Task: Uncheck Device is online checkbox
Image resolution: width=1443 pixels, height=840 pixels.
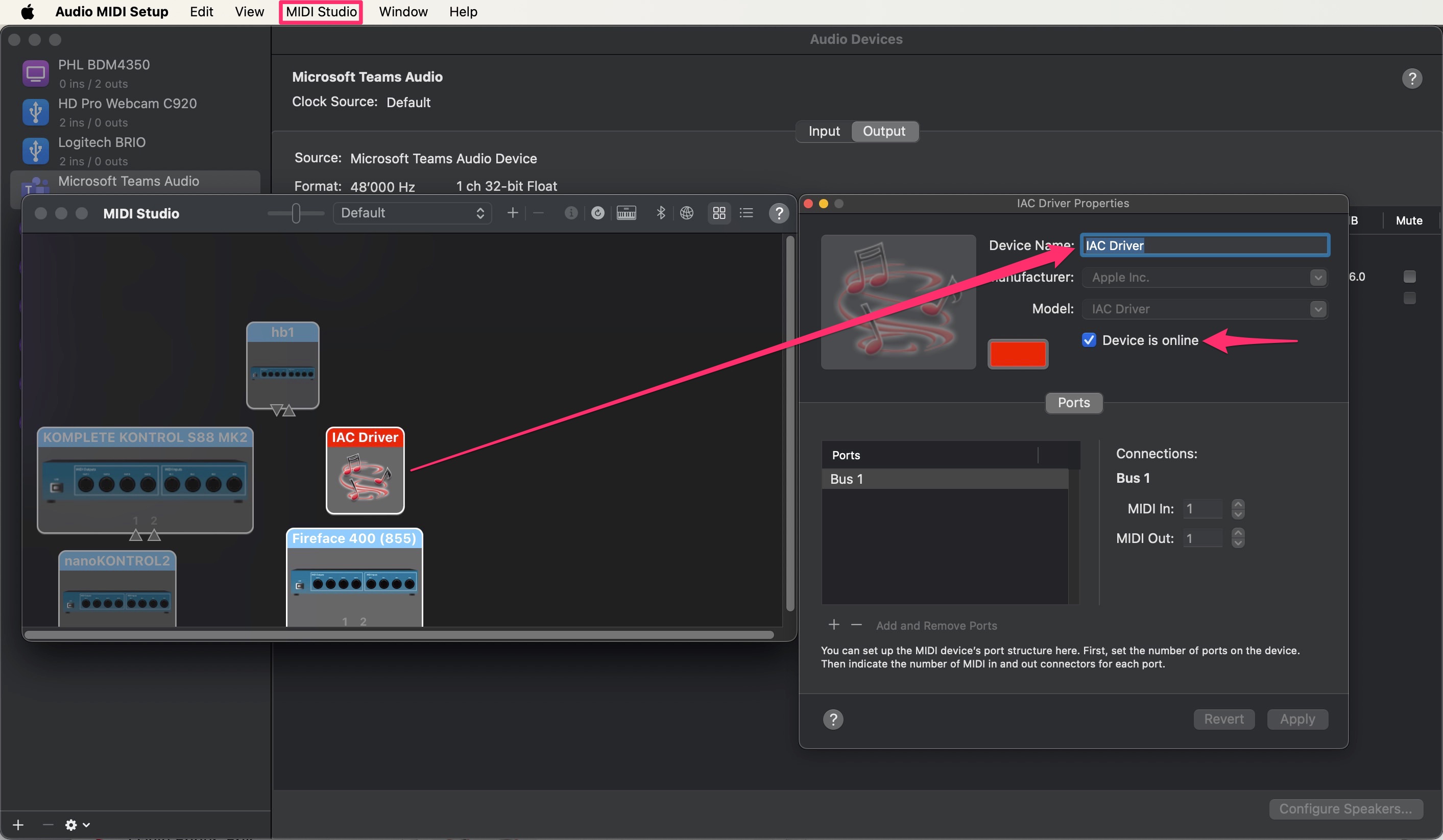Action: click(x=1089, y=340)
